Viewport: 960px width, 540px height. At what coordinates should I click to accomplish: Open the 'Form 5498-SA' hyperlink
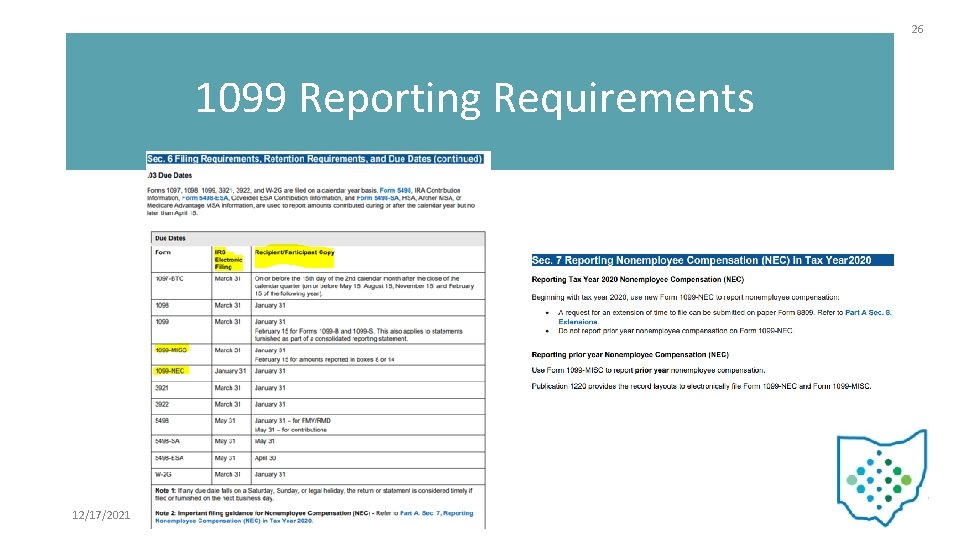pos(378,198)
